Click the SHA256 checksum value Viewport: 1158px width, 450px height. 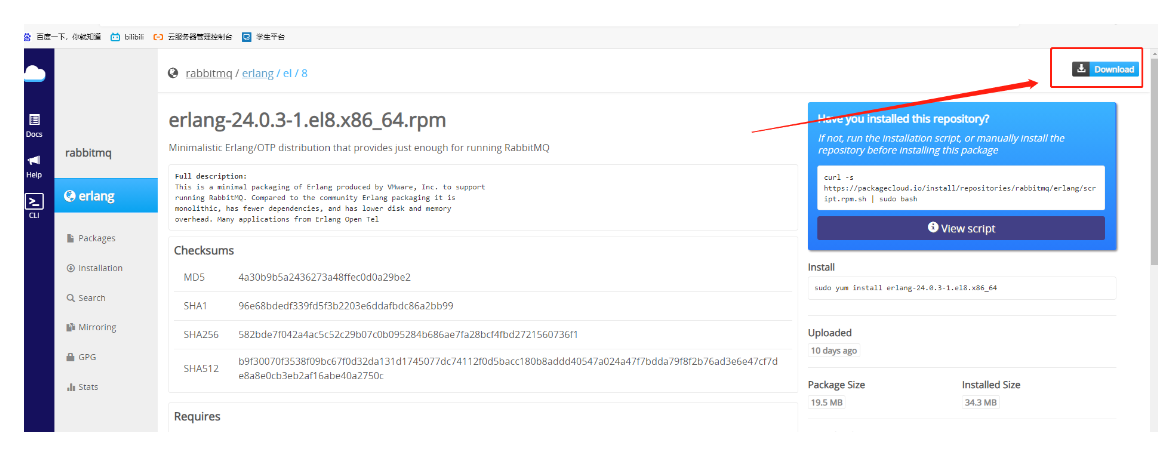tap(408, 335)
